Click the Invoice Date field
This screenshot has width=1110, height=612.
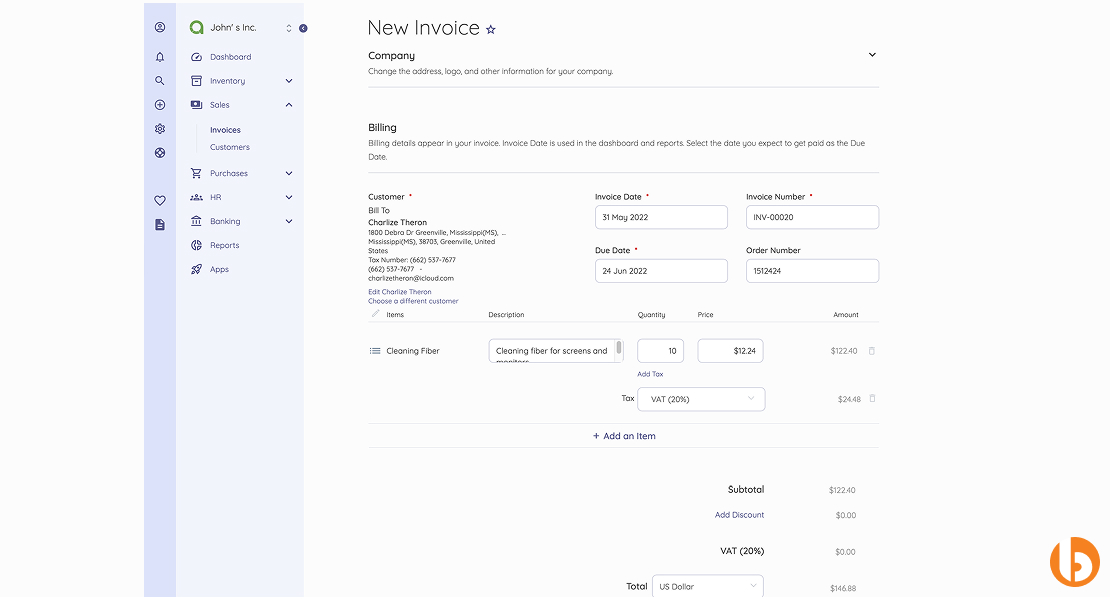click(661, 217)
